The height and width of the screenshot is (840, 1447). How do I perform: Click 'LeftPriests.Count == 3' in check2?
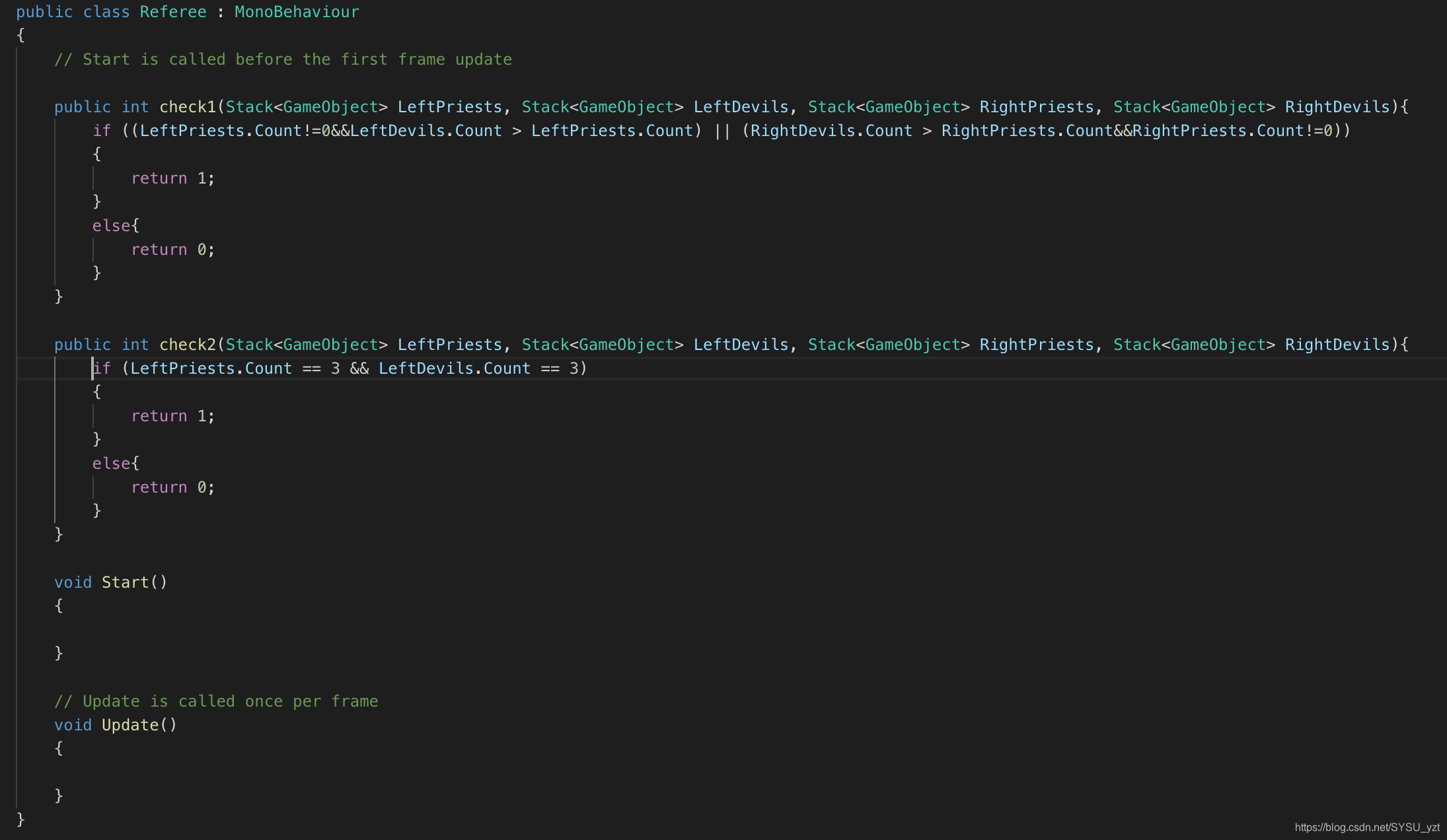pyautogui.click(x=235, y=368)
